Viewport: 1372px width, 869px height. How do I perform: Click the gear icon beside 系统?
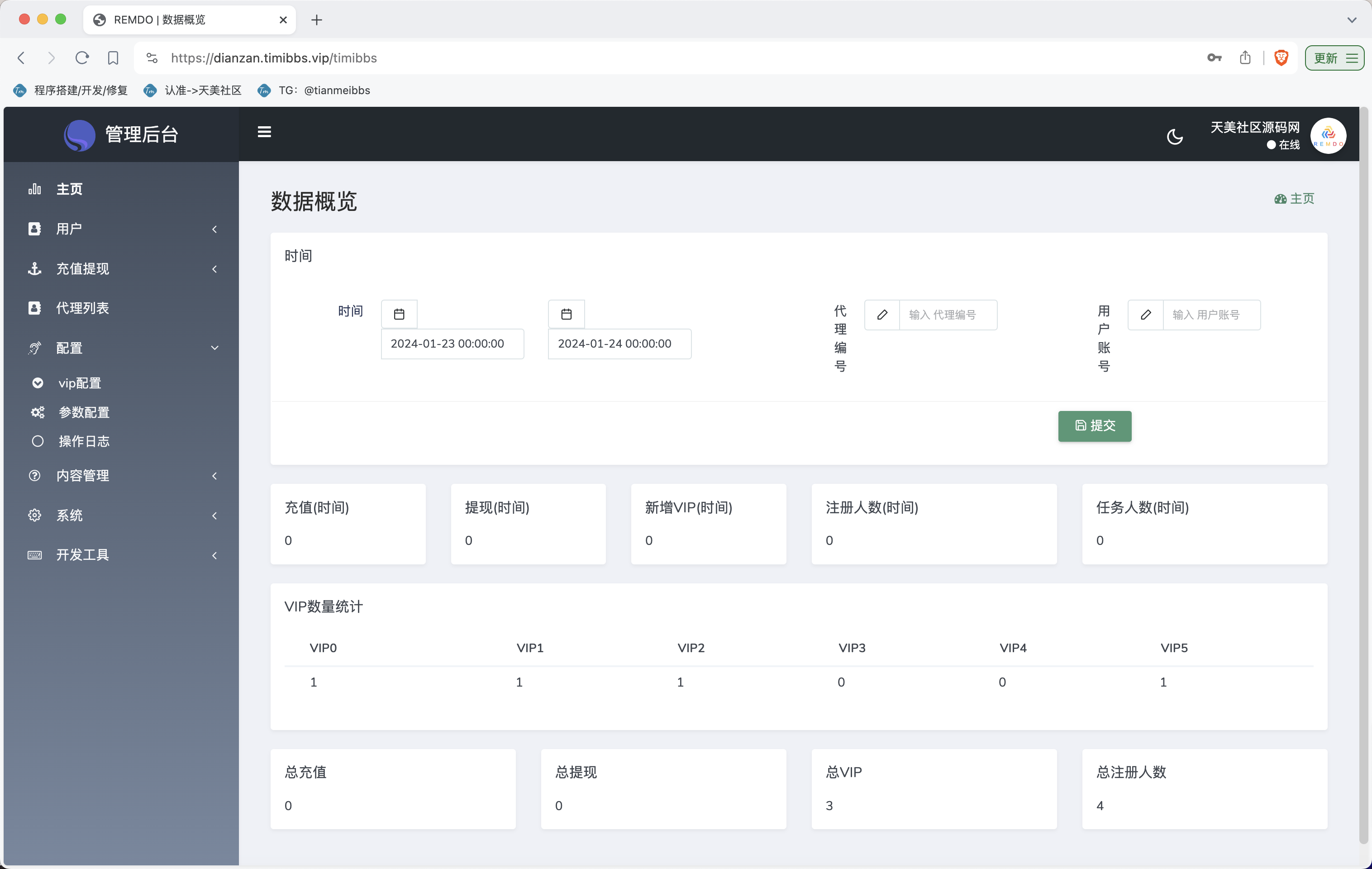(35, 516)
